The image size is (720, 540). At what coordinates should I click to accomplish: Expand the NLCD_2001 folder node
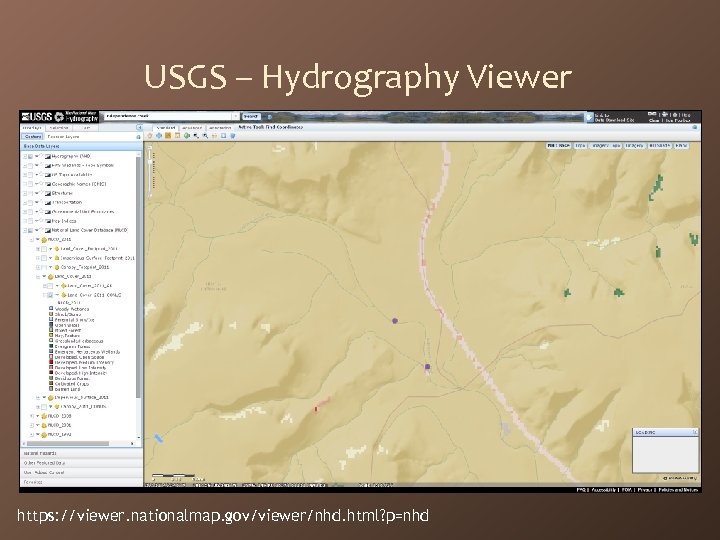point(32,425)
